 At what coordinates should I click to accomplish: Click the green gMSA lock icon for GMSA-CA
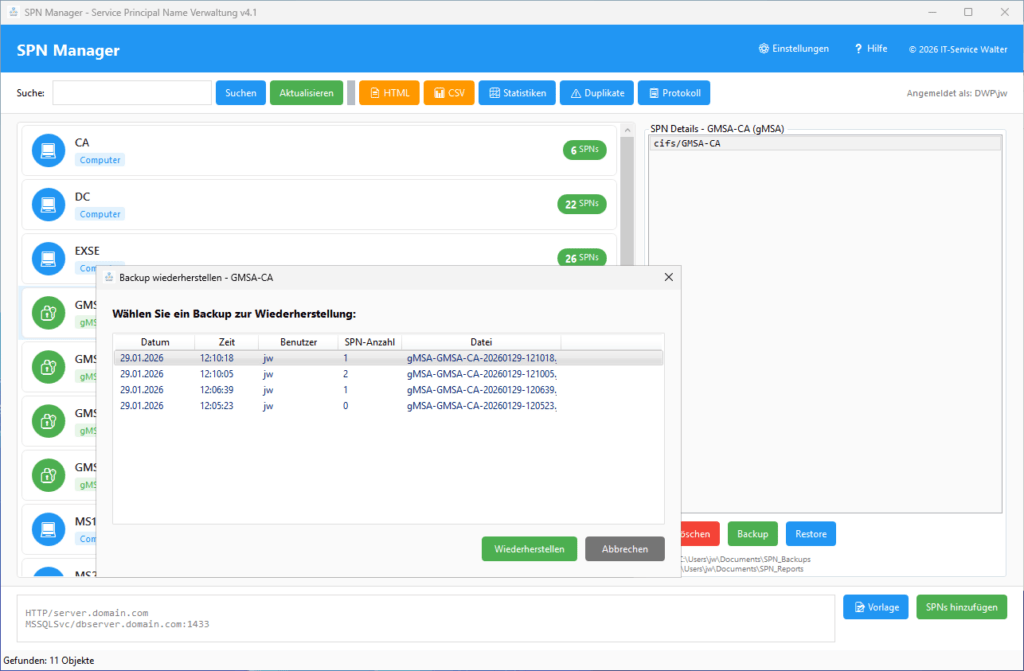pyautogui.click(x=48, y=312)
